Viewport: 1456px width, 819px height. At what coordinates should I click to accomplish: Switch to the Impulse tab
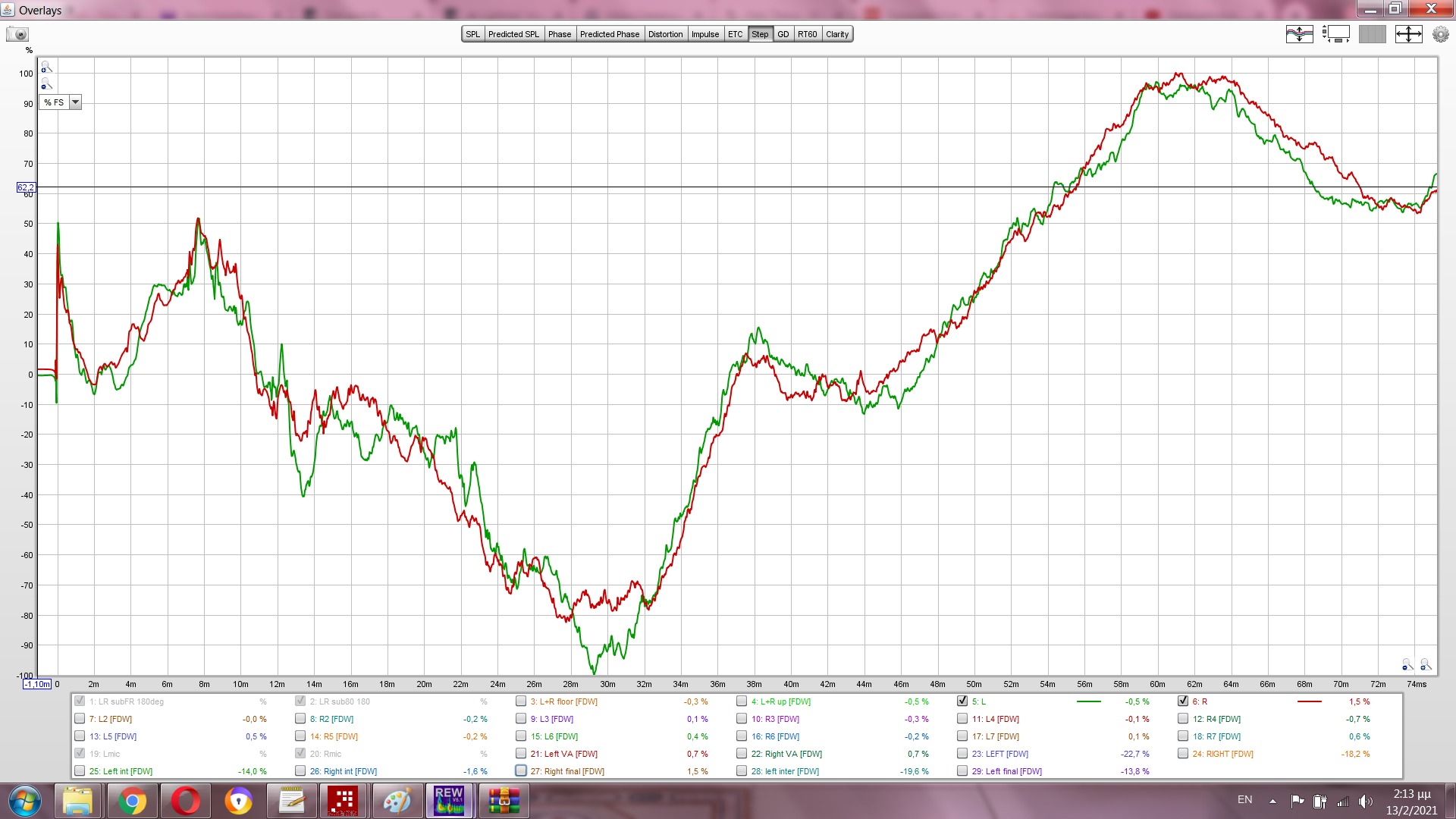tap(705, 34)
